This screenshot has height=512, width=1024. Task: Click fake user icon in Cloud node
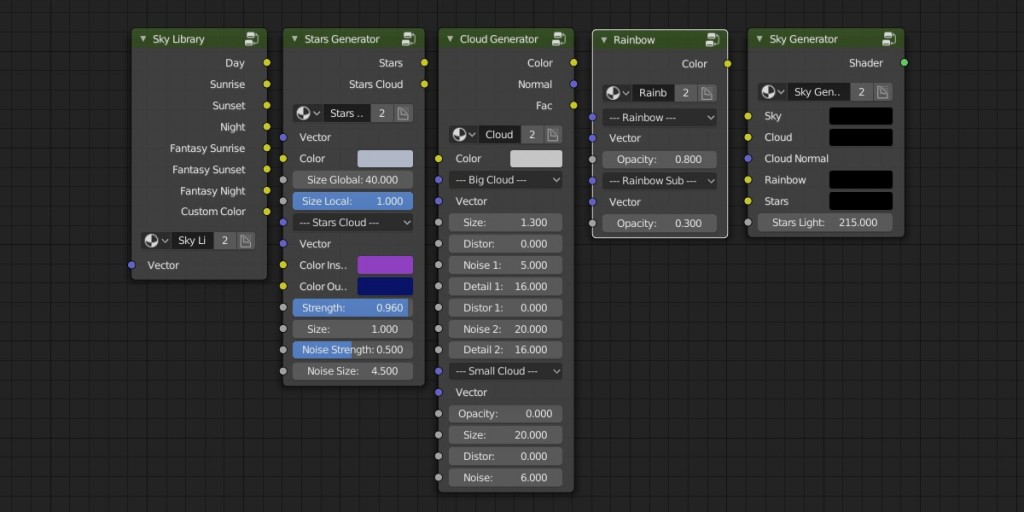554,135
